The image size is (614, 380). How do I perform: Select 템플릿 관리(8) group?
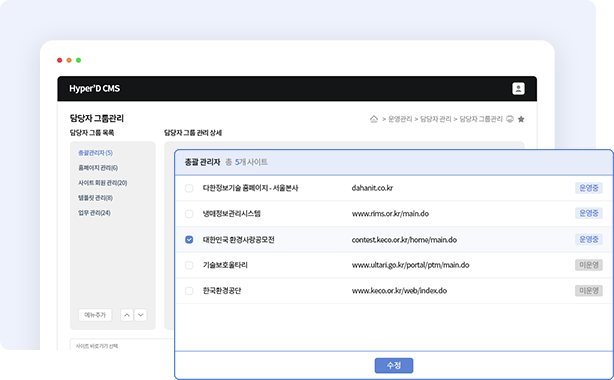tap(95, 198)
